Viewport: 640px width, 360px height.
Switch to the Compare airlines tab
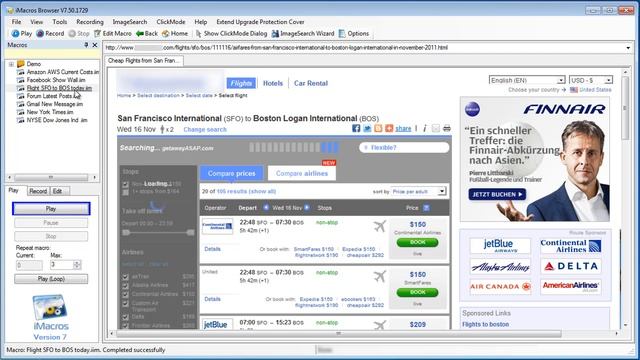(x=302, y=173)
